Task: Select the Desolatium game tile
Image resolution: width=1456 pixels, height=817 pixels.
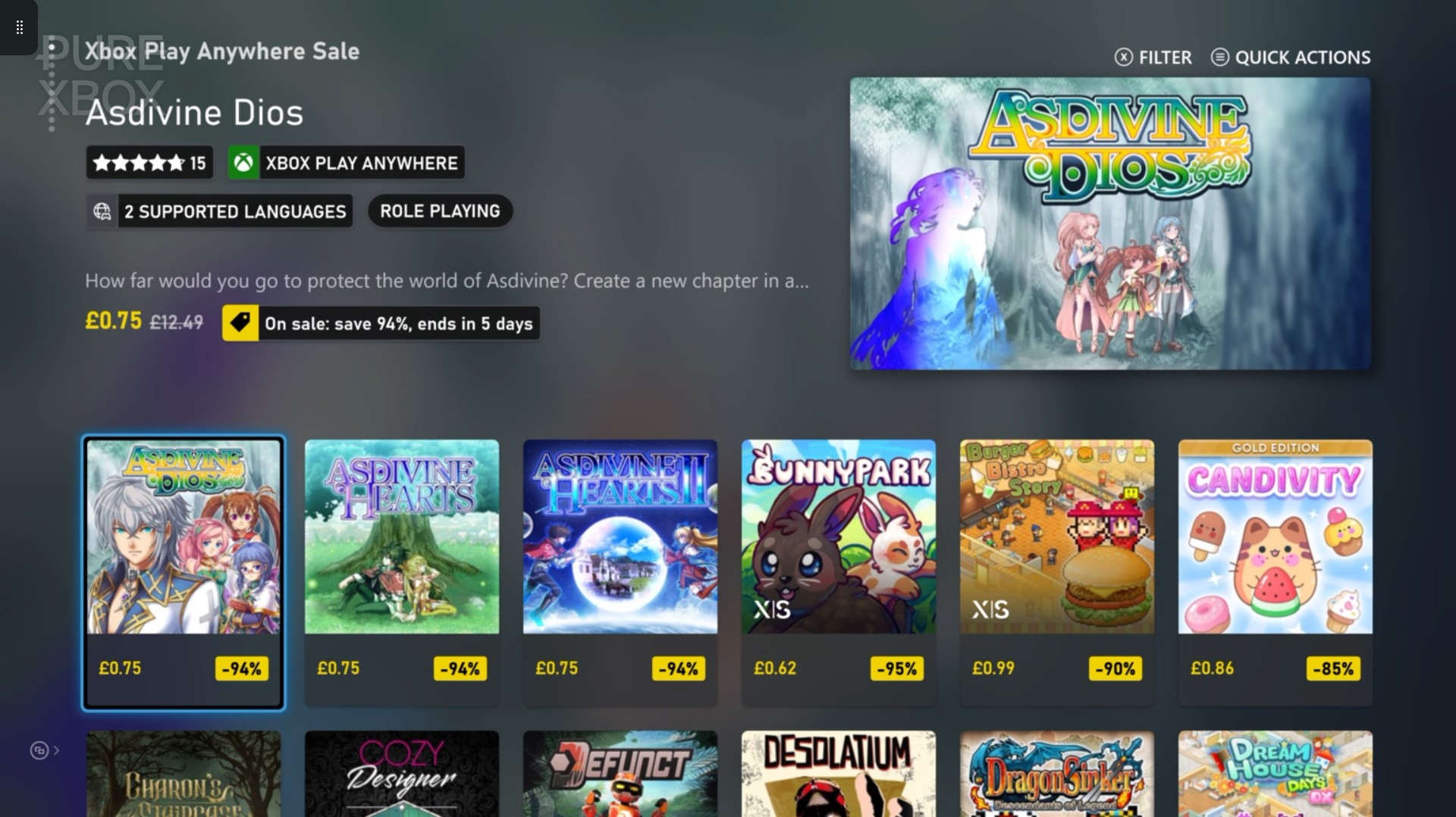Action: [x=839, y=774]
